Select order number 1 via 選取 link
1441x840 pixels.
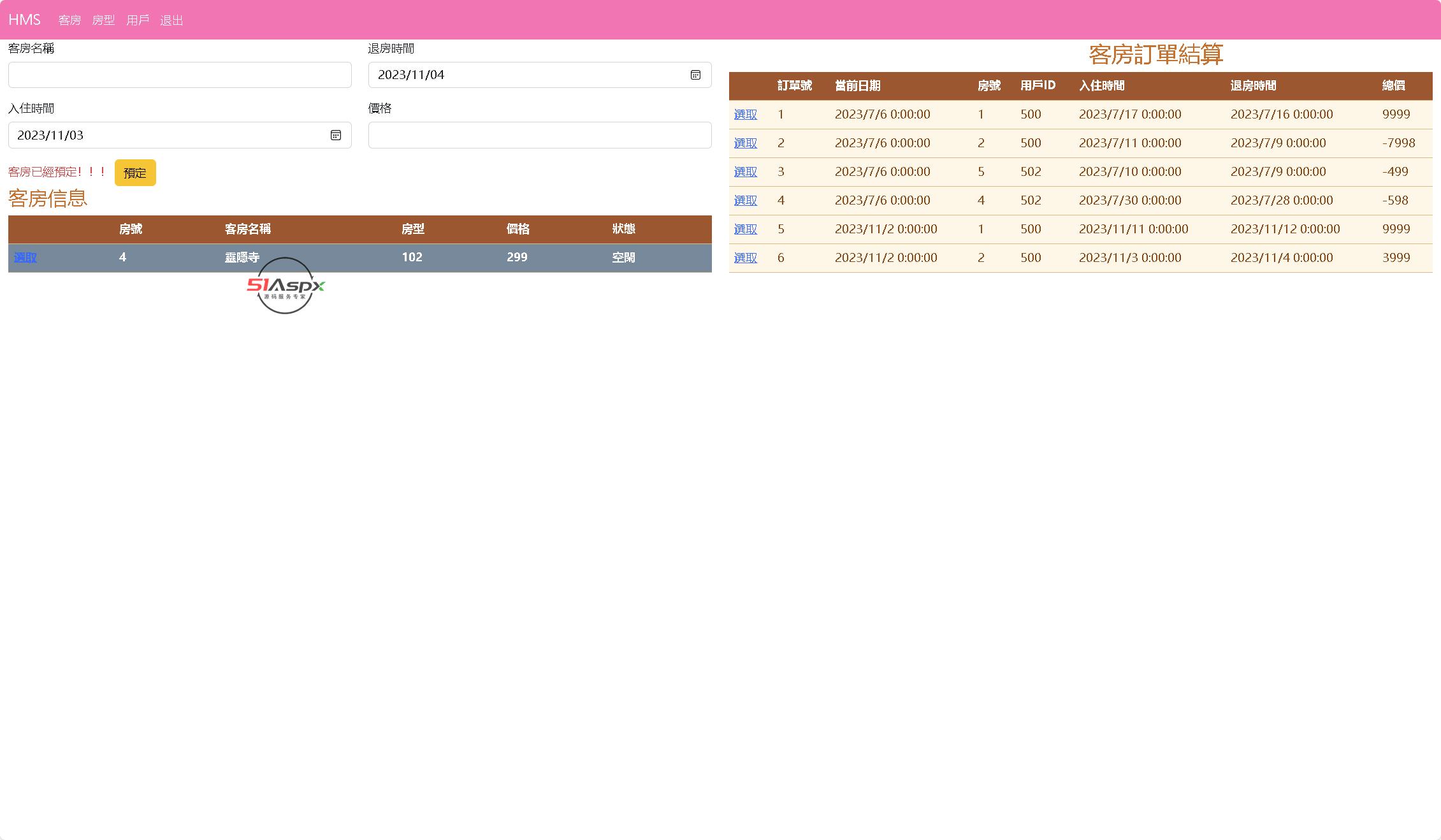[745, 115]
